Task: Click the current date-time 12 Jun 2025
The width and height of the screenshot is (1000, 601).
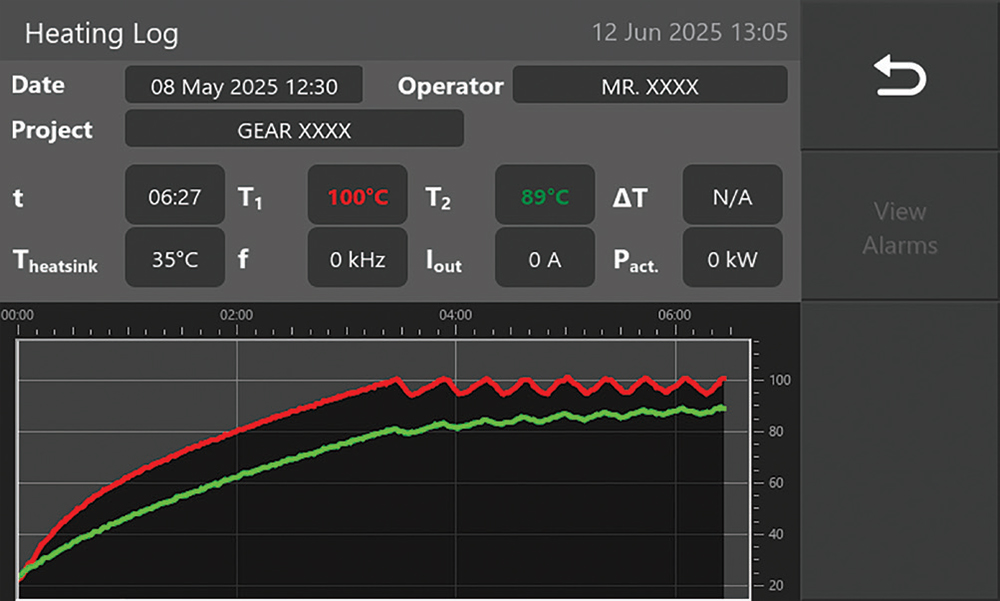Action: (x=689, y=32)
